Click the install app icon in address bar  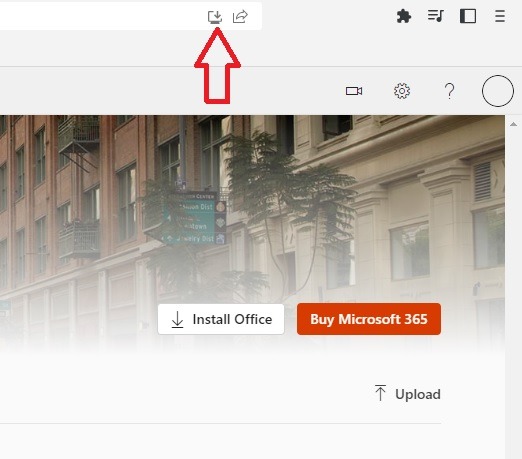click(215, 16)
